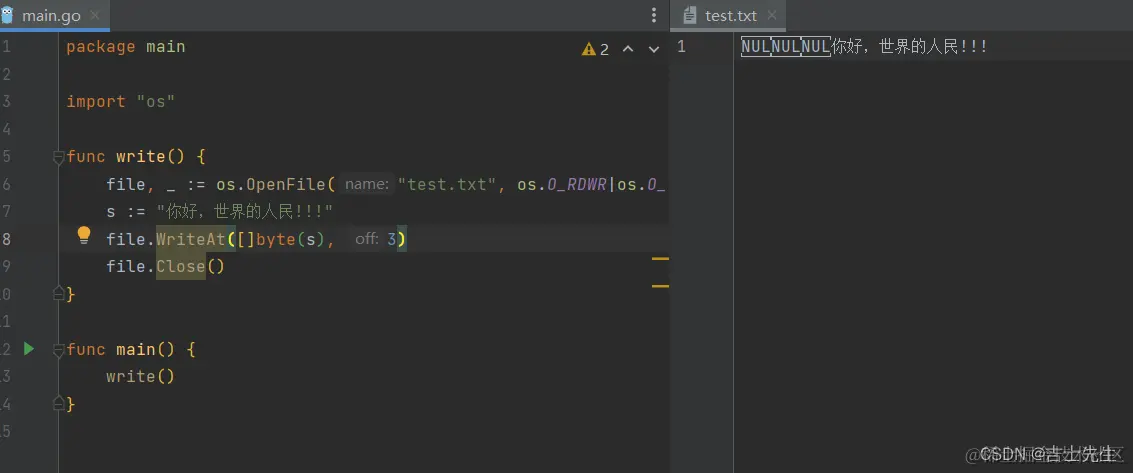
Task: Click line number 1 in test.txt gutter
Action: (681, 47)
